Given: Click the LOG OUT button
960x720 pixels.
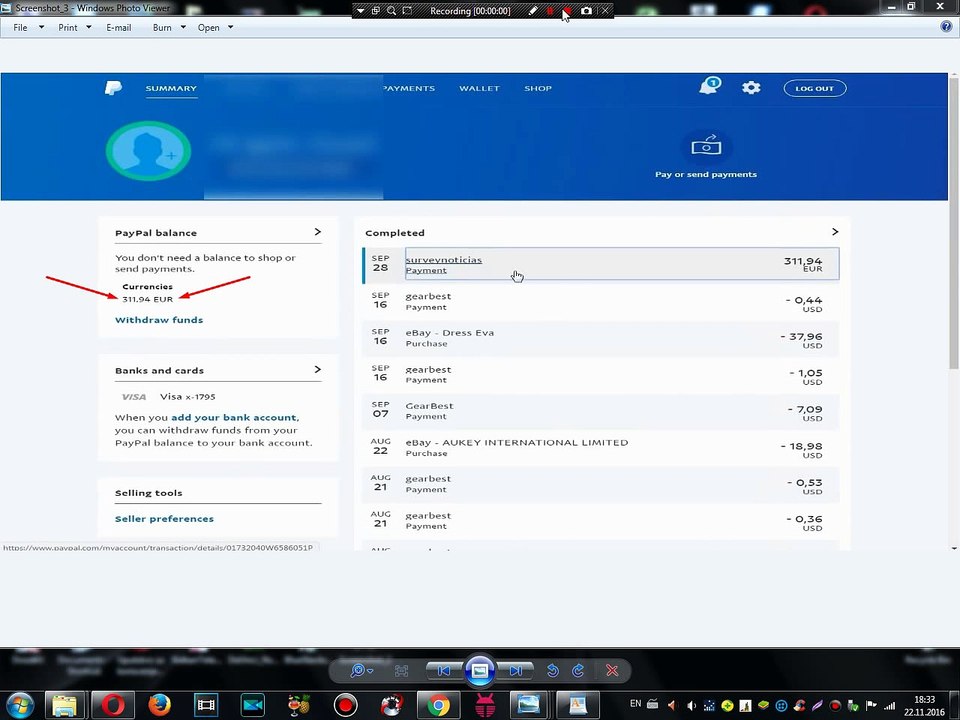Looking at the screenshot, I should tap(815, 88).
